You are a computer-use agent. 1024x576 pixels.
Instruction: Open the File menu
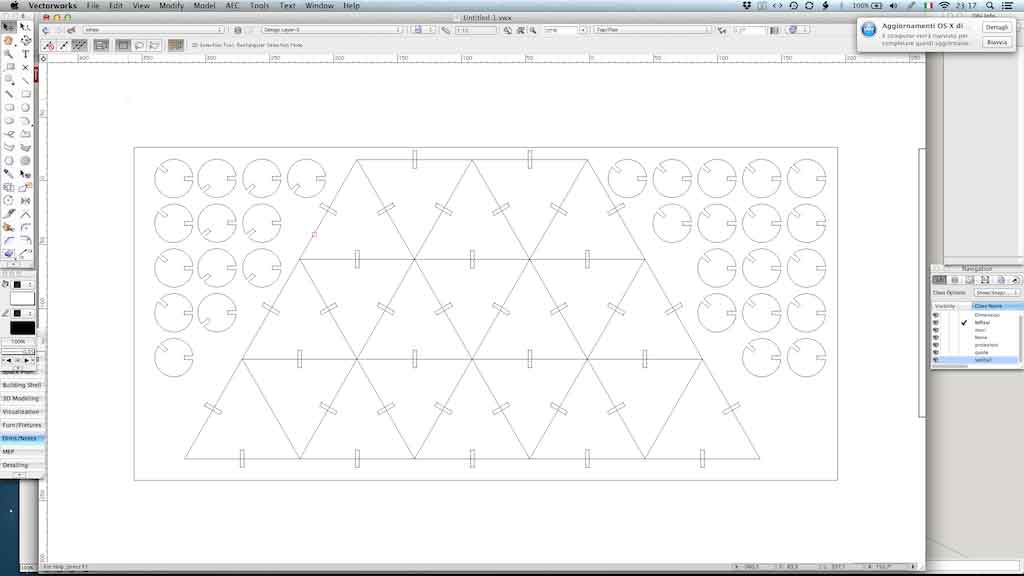click(x=93, y=5)
